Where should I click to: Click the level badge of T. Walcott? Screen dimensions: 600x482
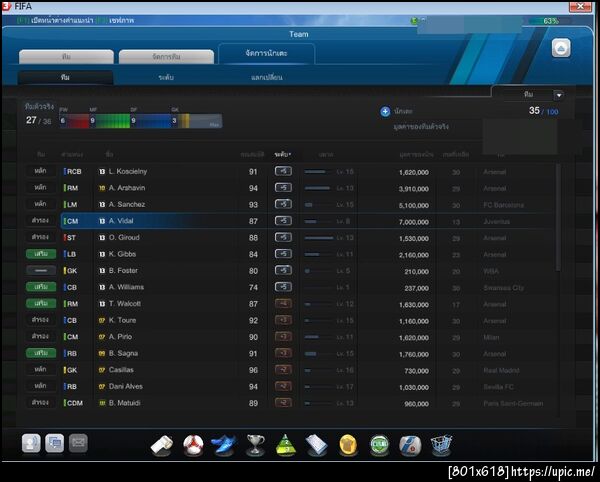coord(283,303)
